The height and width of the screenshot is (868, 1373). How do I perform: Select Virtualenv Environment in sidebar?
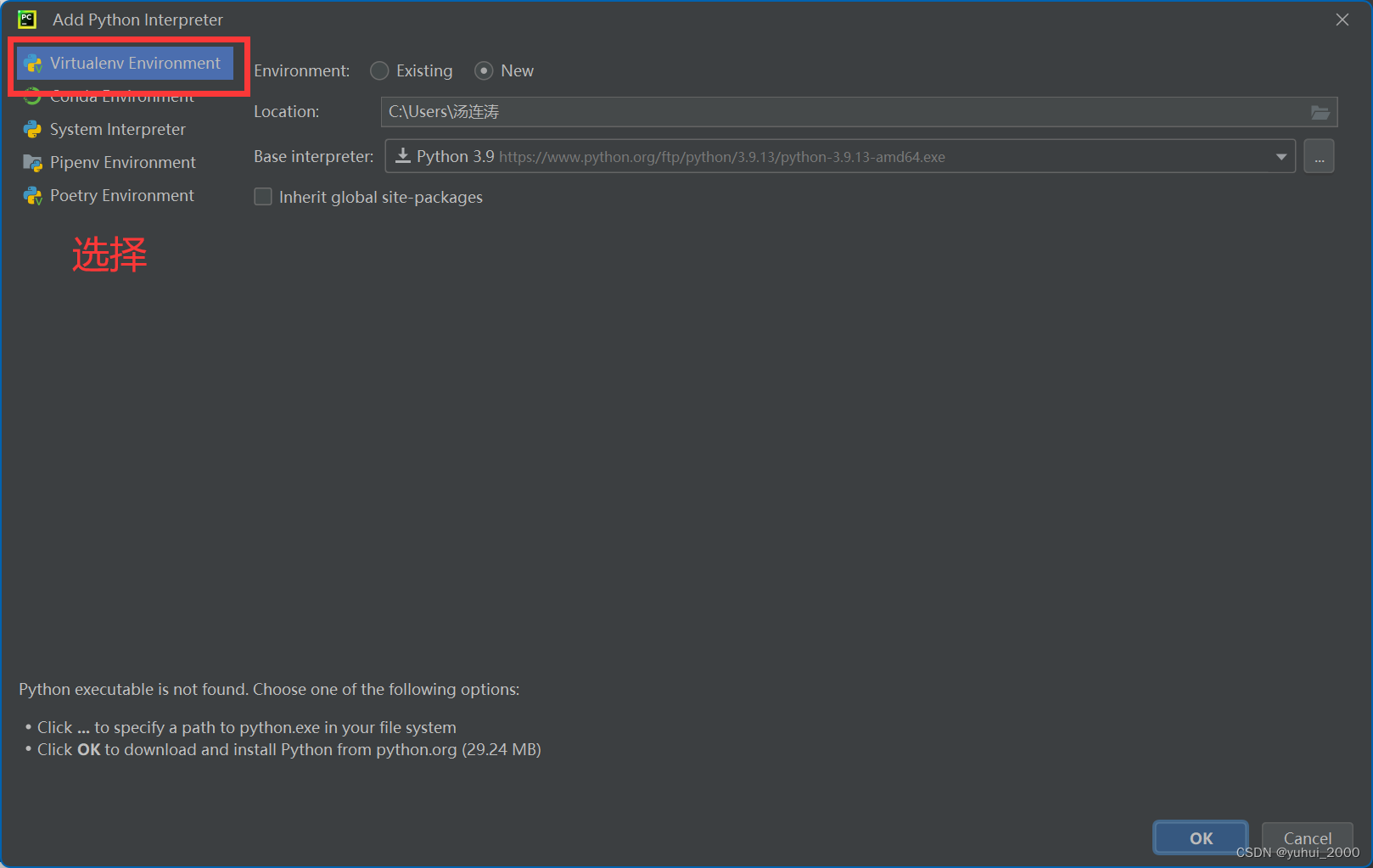[x=125, y=64]
